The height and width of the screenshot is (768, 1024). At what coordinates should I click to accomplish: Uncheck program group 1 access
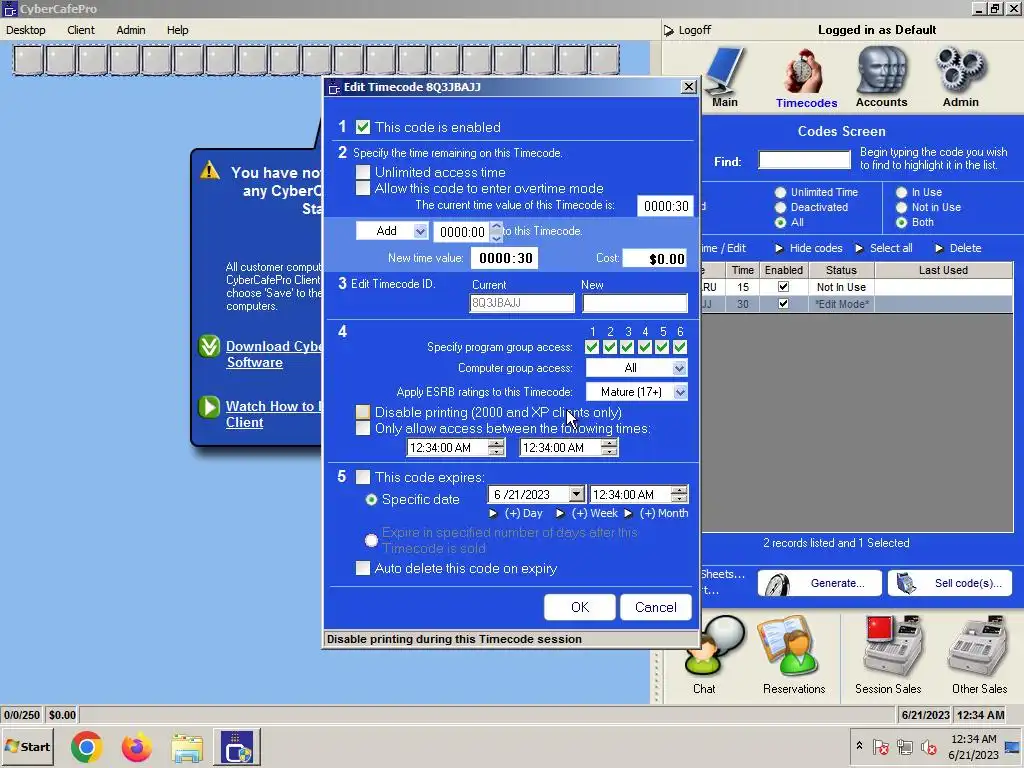click(x=592, y=347)
